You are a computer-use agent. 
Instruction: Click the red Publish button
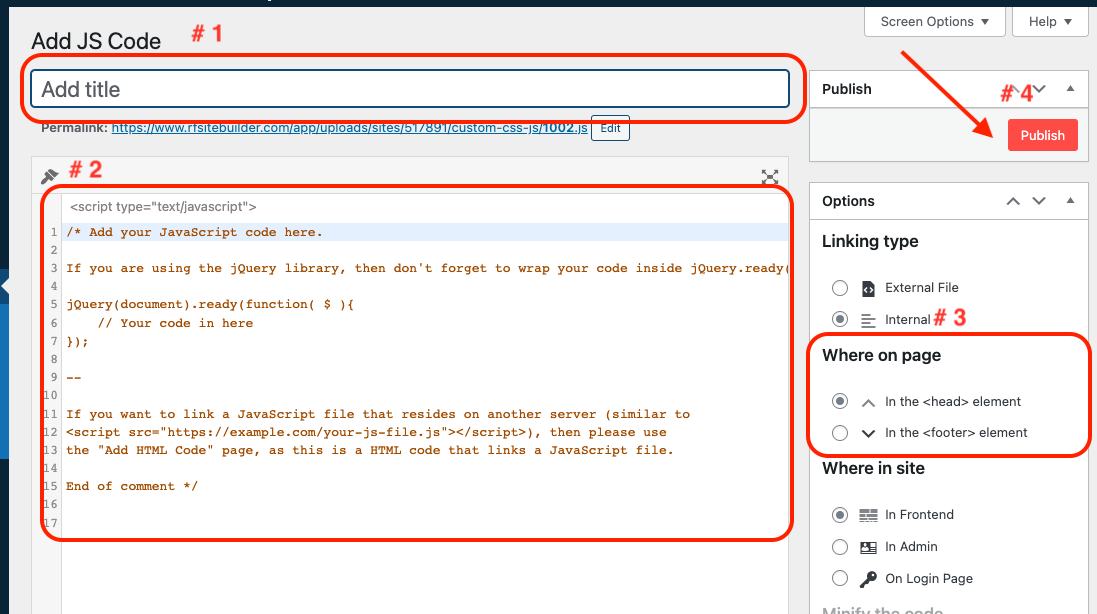[1042, 136]
